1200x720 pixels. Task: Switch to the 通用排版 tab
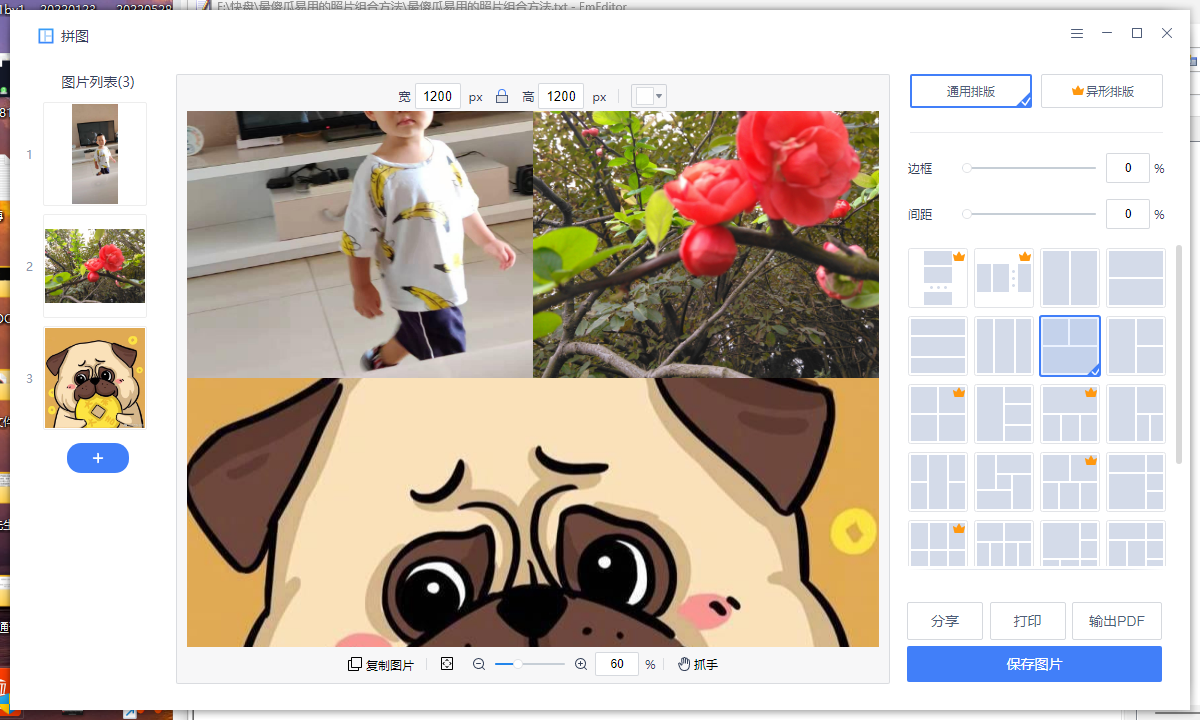(x=971, y=91)
